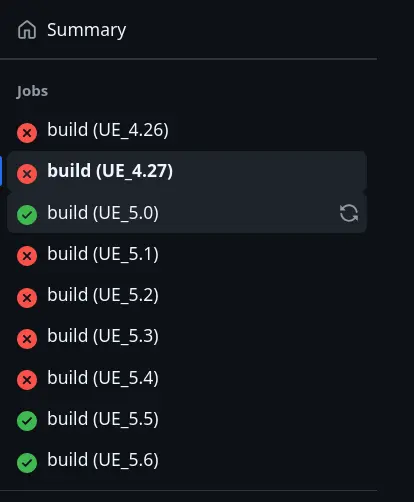Open the build (UE_5.0) job

click(x=103, y=212)
